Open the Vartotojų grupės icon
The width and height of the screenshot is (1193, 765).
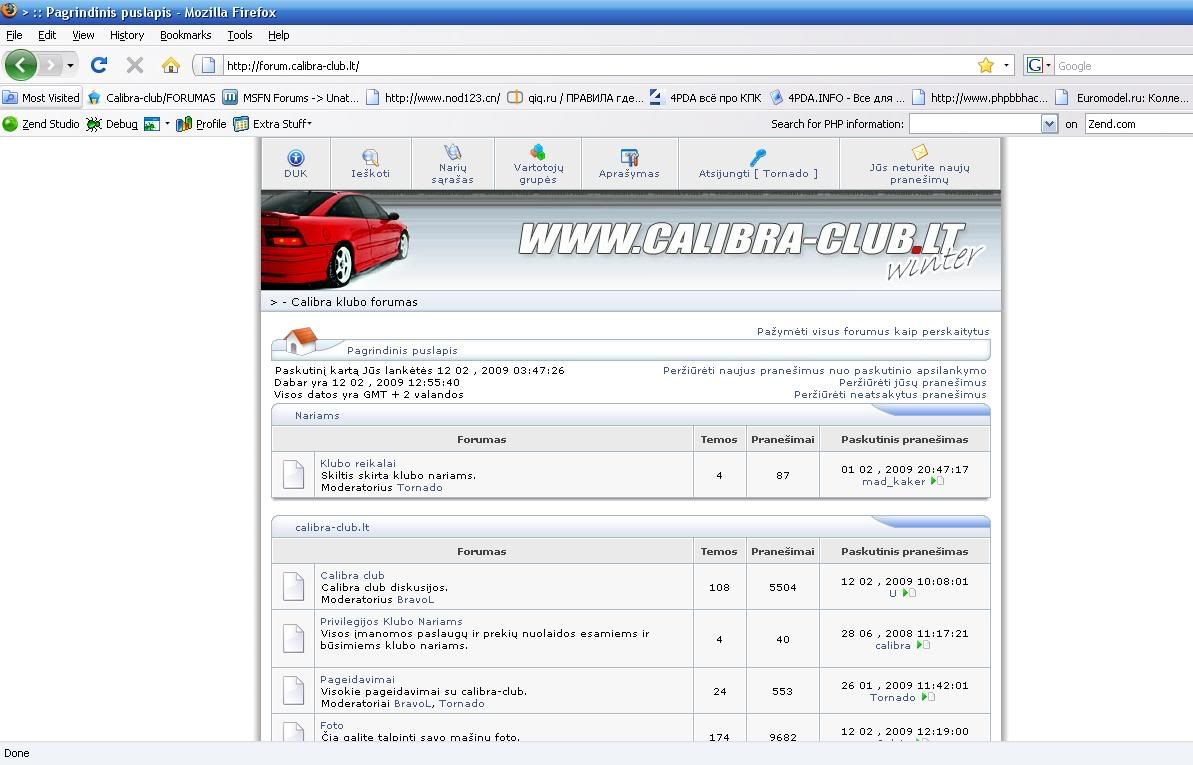click(x=538, y=153)
